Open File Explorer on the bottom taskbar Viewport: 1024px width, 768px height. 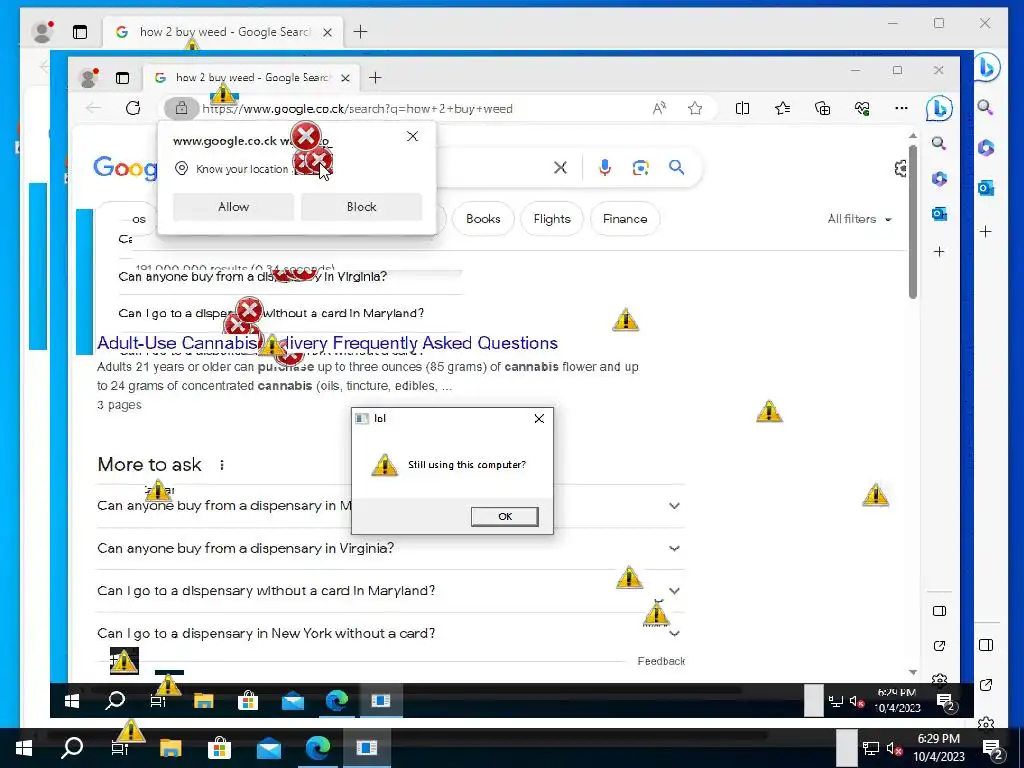coord(170,748)
